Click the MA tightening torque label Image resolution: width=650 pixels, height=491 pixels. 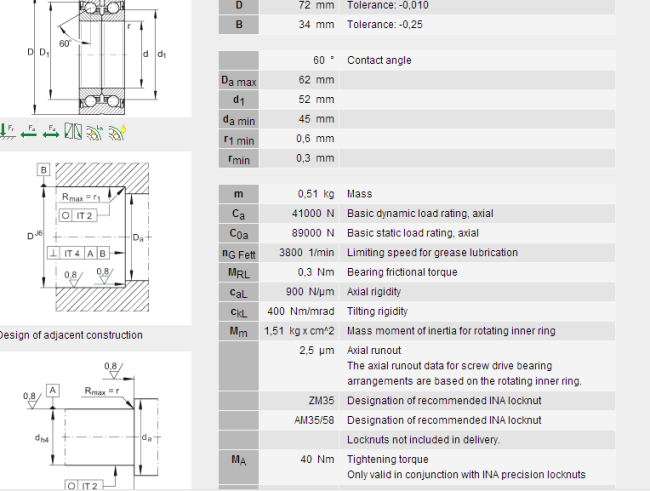tap(238, 460)
